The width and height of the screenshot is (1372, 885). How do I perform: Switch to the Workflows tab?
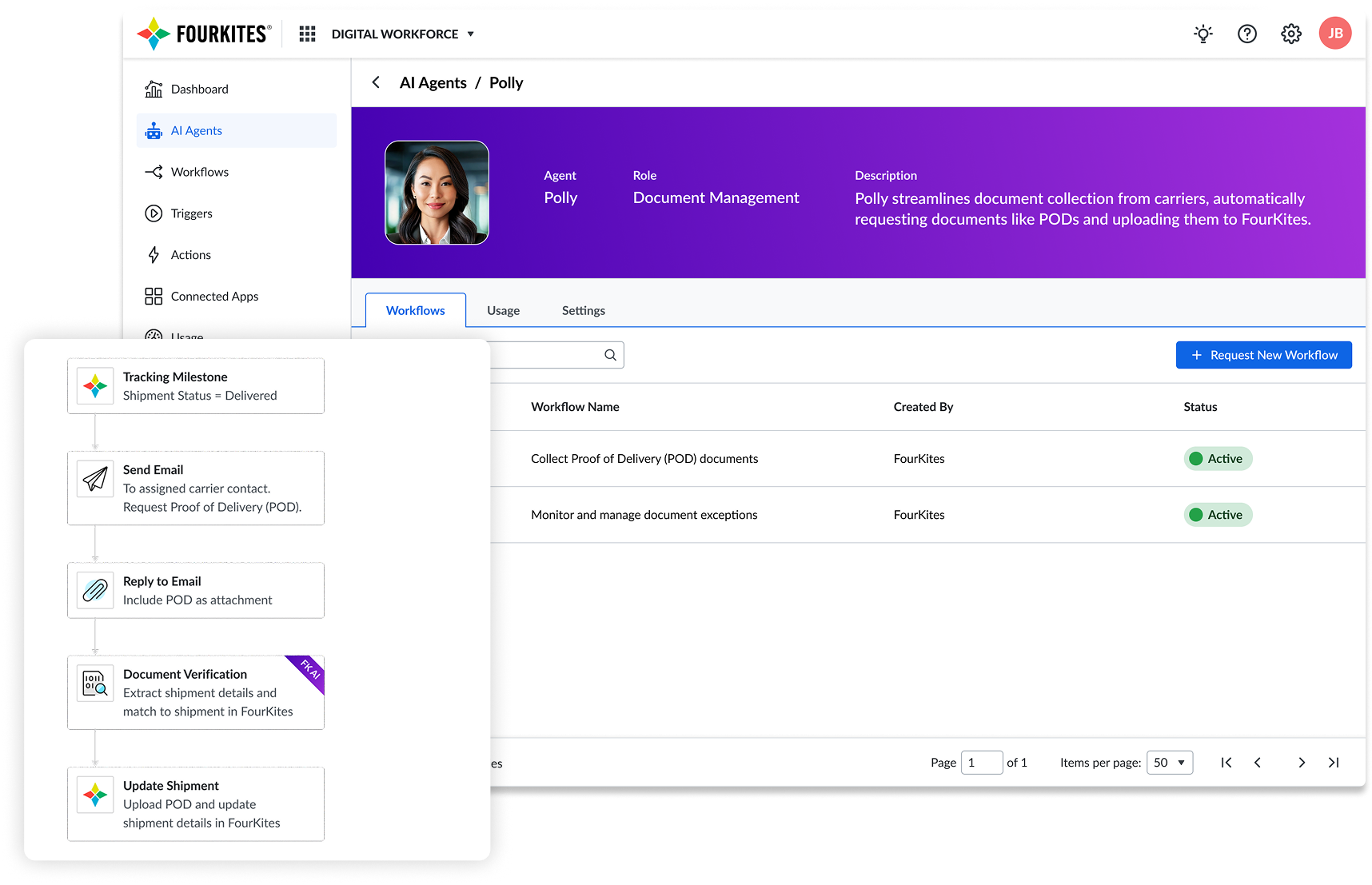click(416, 310)
